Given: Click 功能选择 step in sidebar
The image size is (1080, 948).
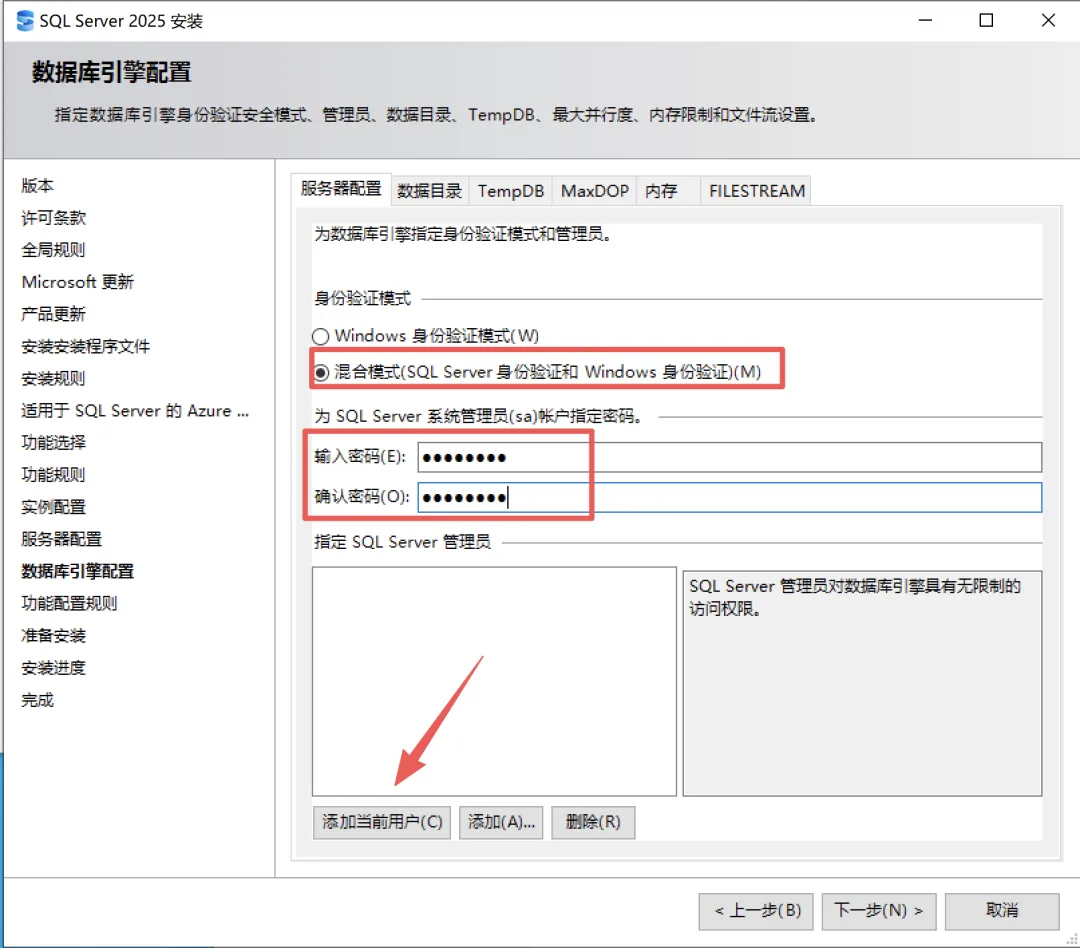Looking at the screenshot, I should [x=54, y=443].
